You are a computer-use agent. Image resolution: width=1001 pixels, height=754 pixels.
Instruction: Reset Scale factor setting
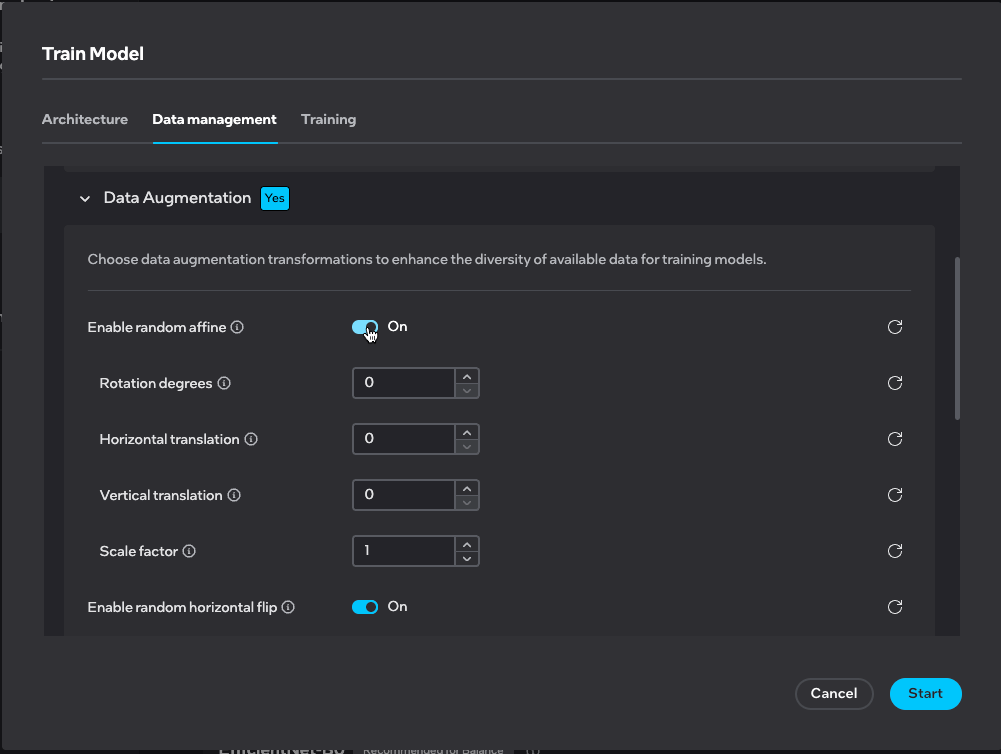pos(895,551)
